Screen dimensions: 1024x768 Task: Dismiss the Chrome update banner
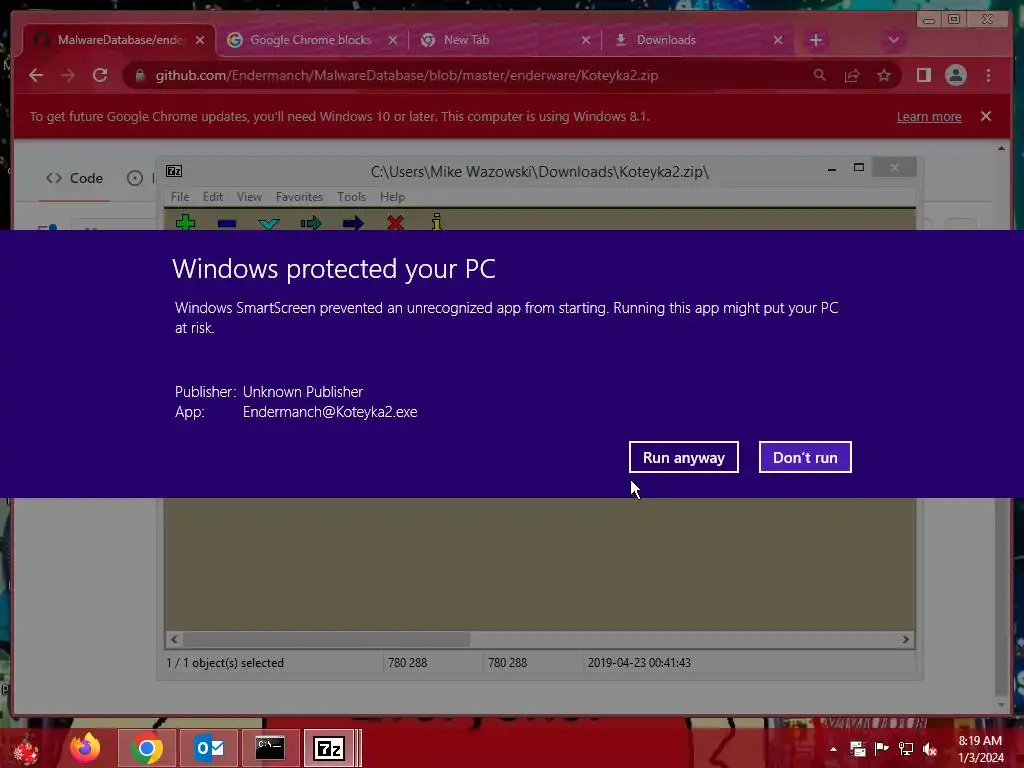coord(985,116)
